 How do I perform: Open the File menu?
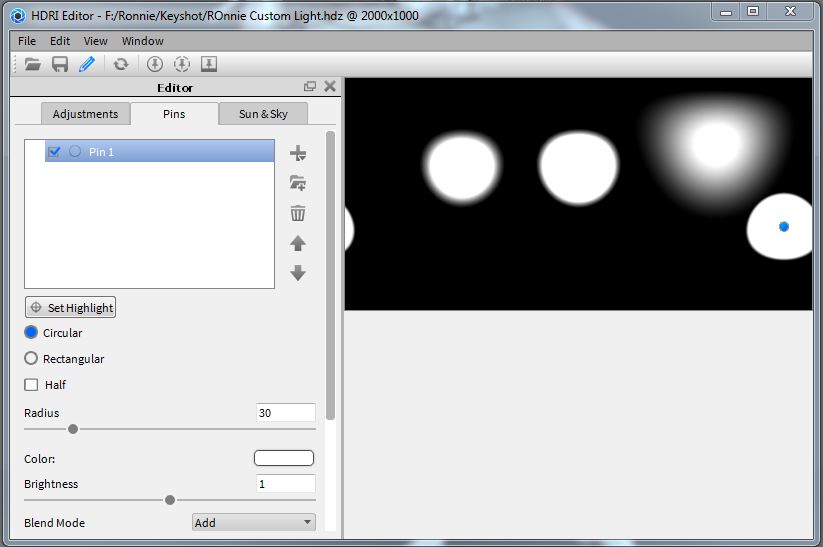[x=27, y=41]
